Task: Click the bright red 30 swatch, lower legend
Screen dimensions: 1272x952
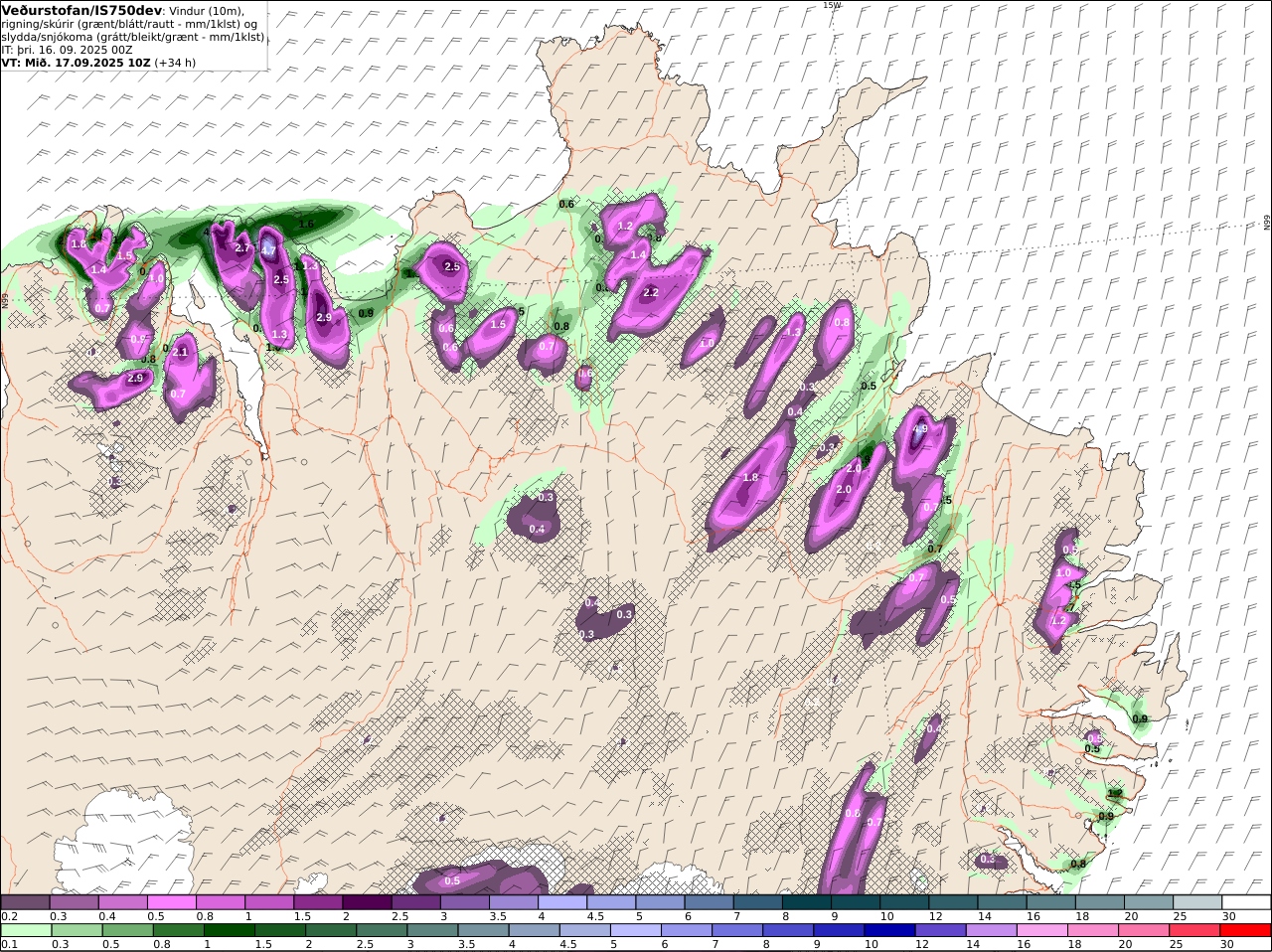Action: click(x=1245, y=930)
